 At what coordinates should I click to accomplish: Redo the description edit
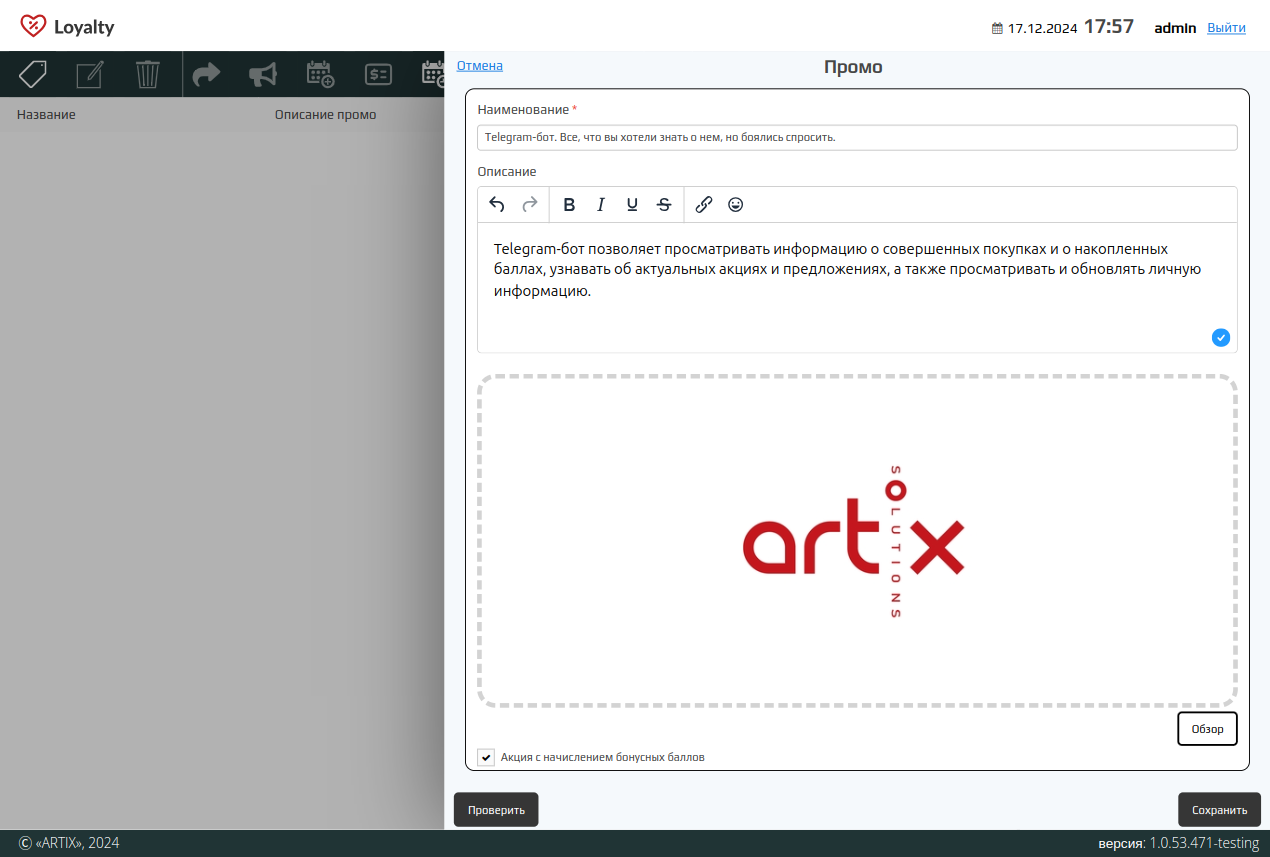(530, 205)
